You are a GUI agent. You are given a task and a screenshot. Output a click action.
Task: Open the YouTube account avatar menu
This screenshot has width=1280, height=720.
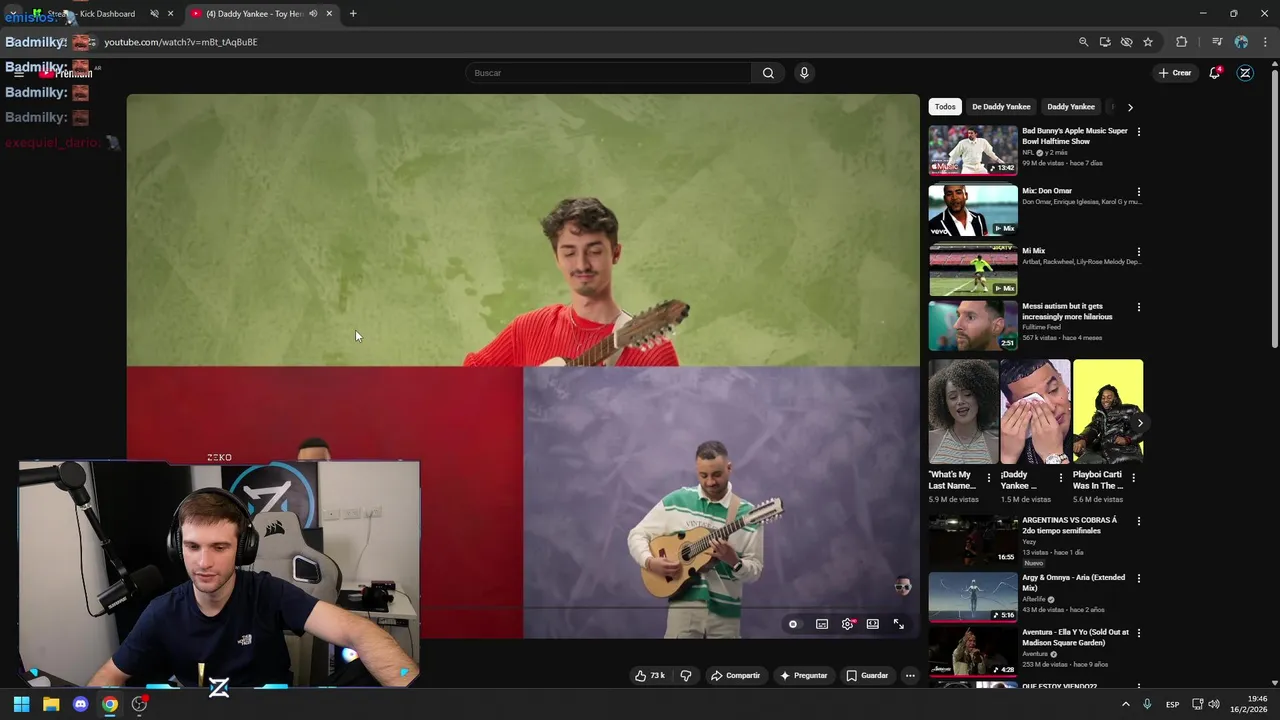(x=1245, y=73)
